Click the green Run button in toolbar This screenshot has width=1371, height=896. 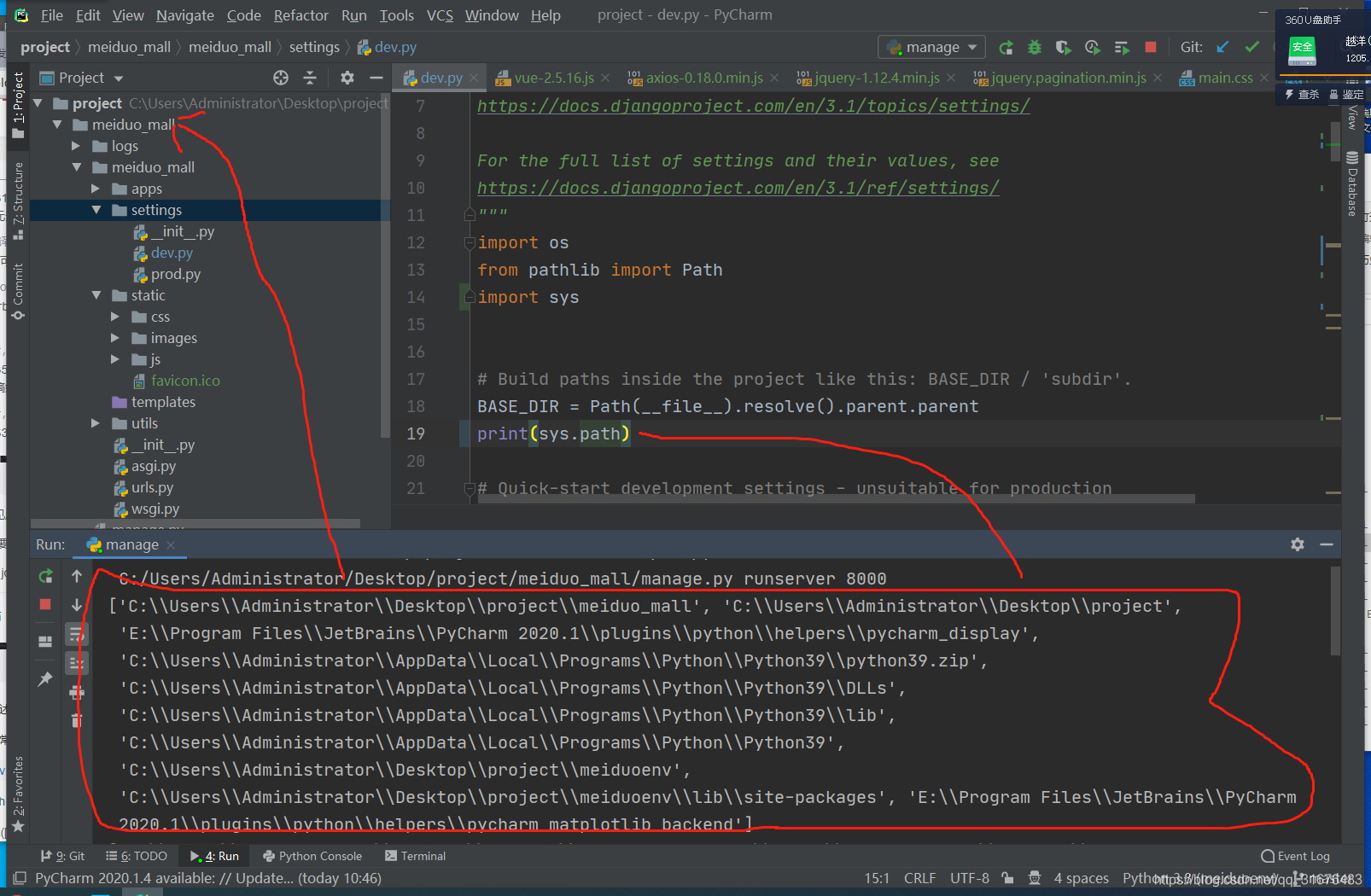point(1006,48)
